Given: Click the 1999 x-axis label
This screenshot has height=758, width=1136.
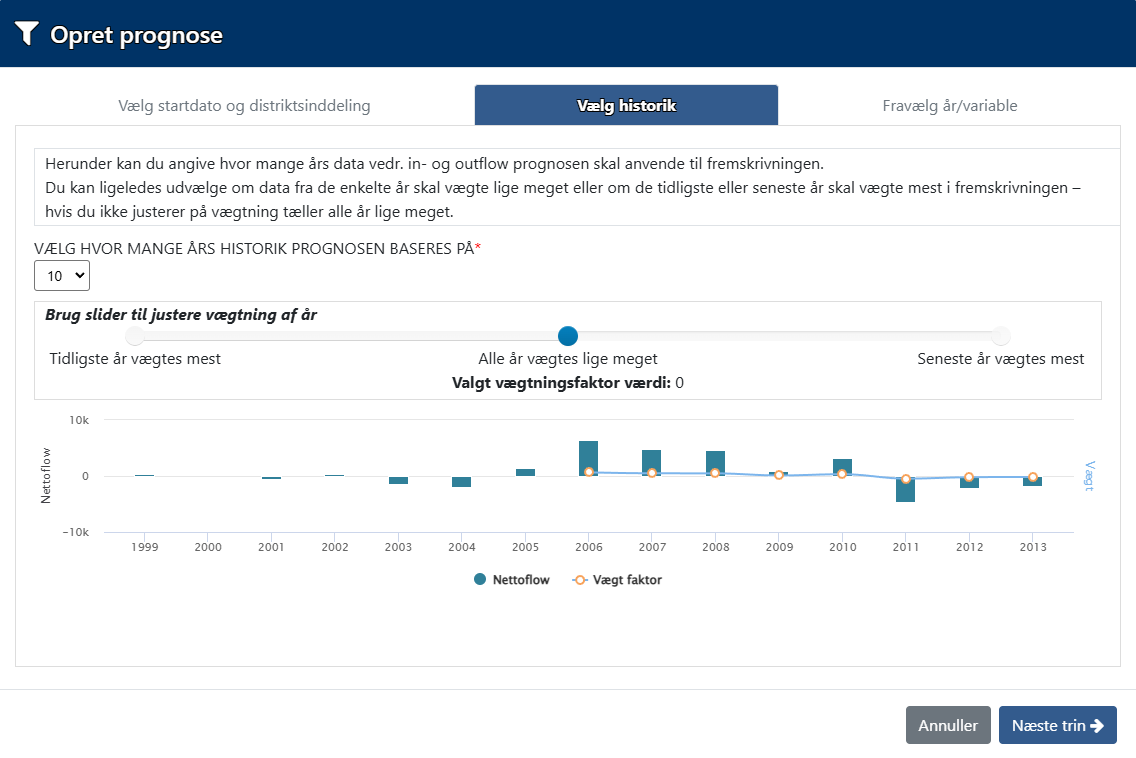Looking at the screenshot, I should tap(145, 547).
